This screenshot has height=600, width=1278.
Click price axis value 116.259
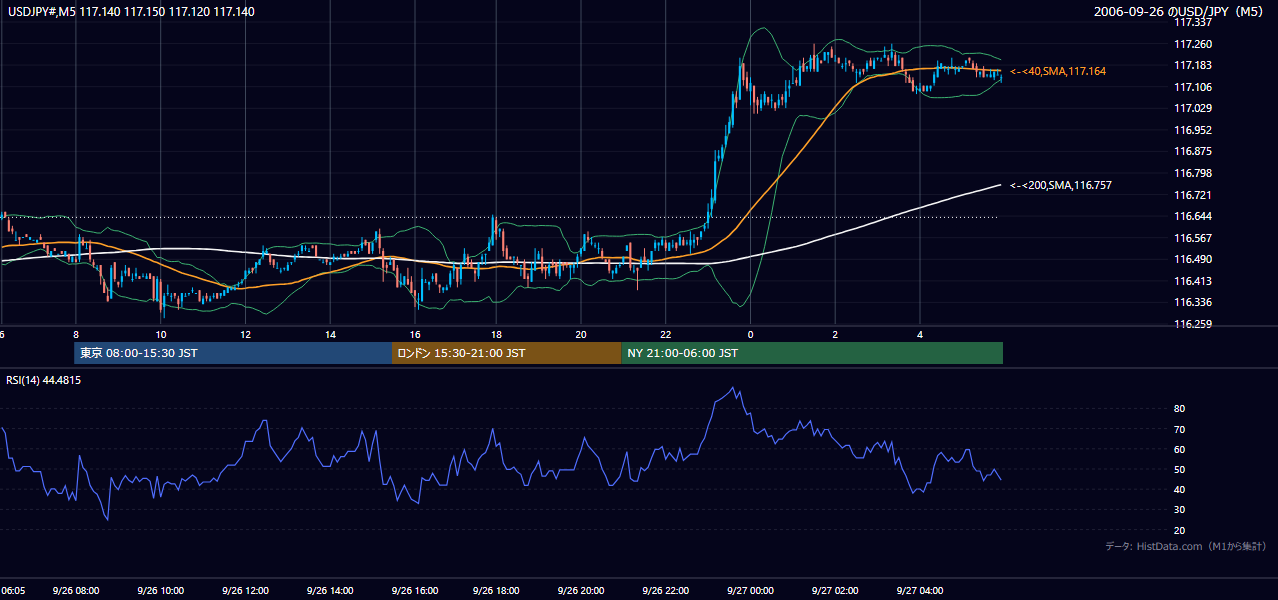(x=1193, y=324)
